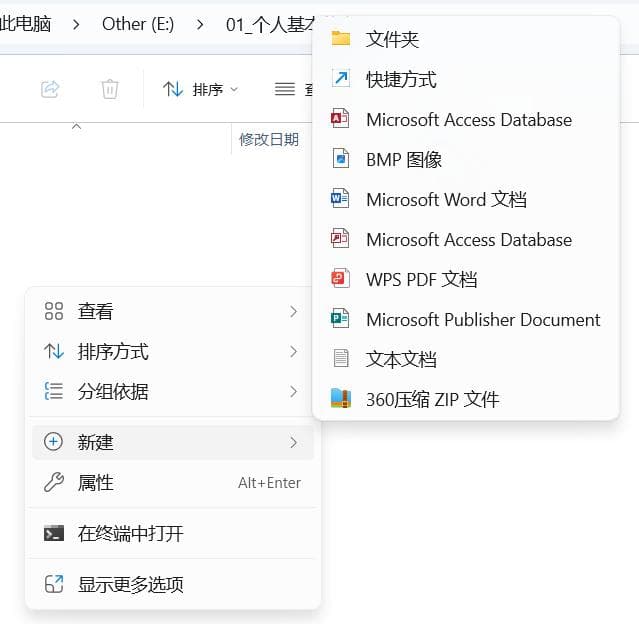Click the 修改日期 column header

point(269,139)
